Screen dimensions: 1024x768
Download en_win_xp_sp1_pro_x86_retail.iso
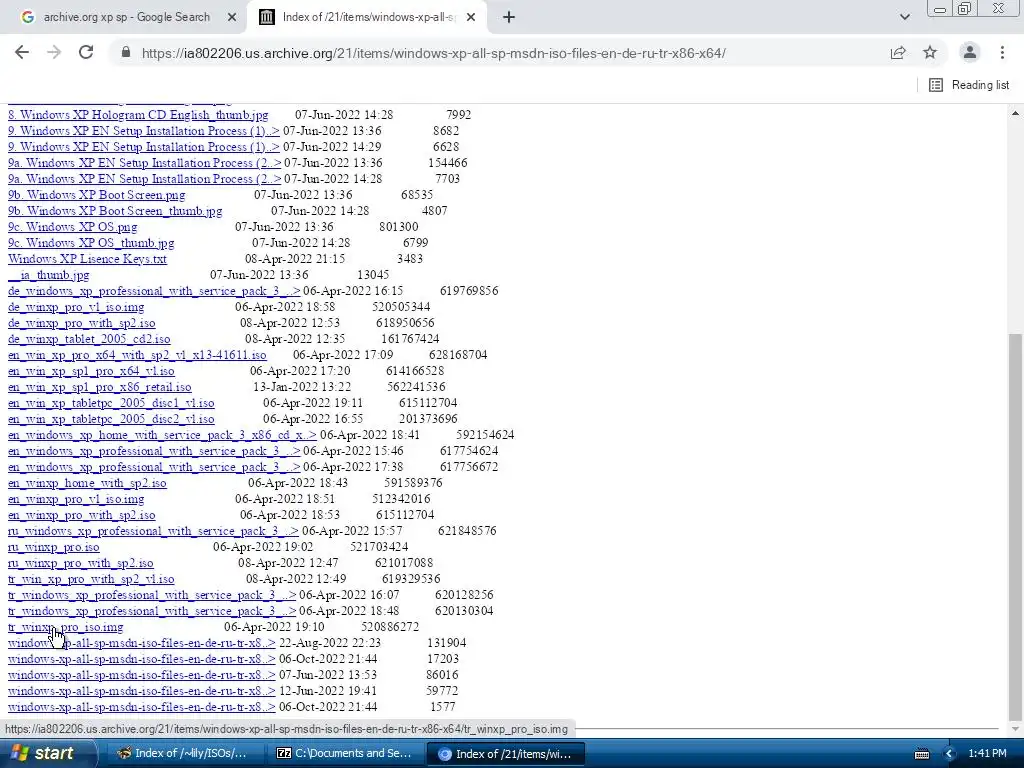(x=99, y=387)
